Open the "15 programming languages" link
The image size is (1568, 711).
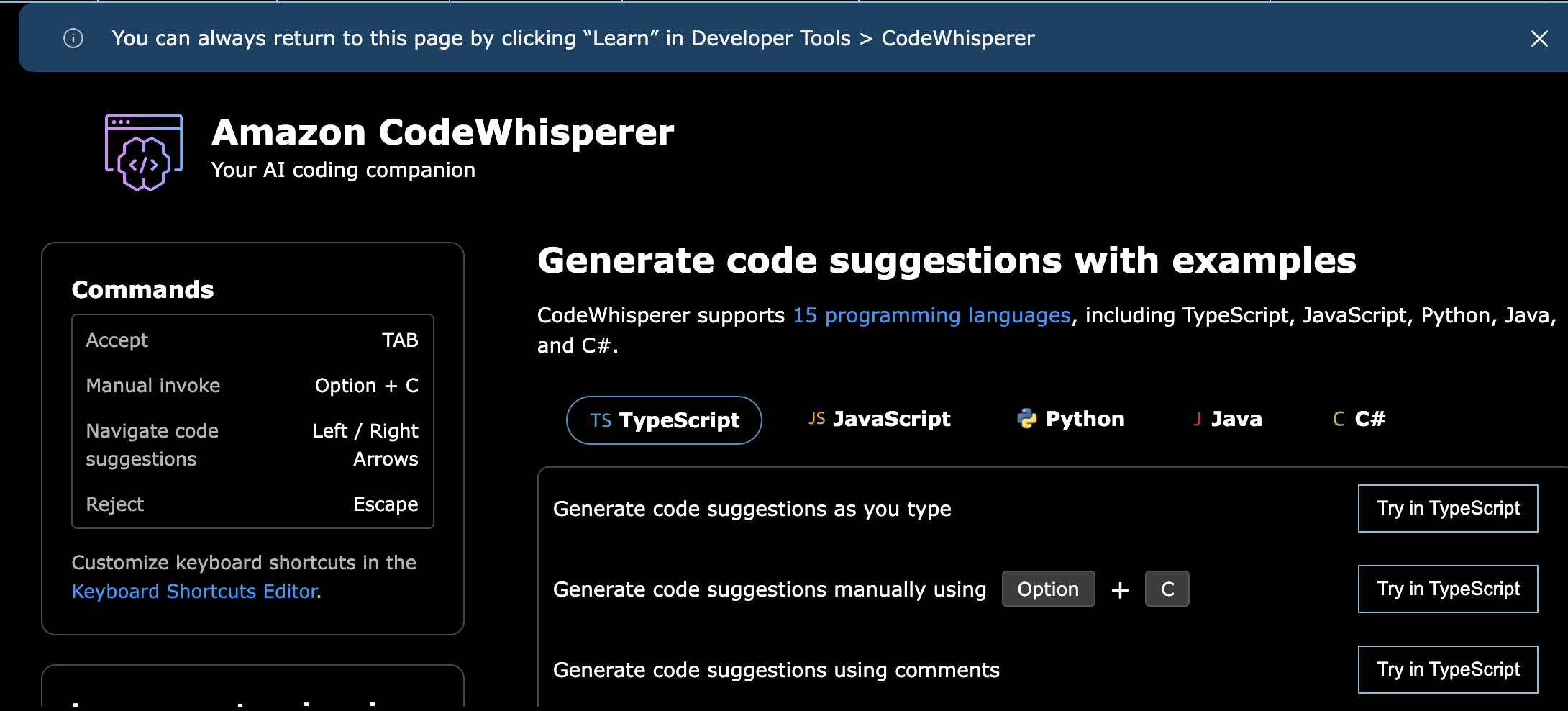coord(931,315)
